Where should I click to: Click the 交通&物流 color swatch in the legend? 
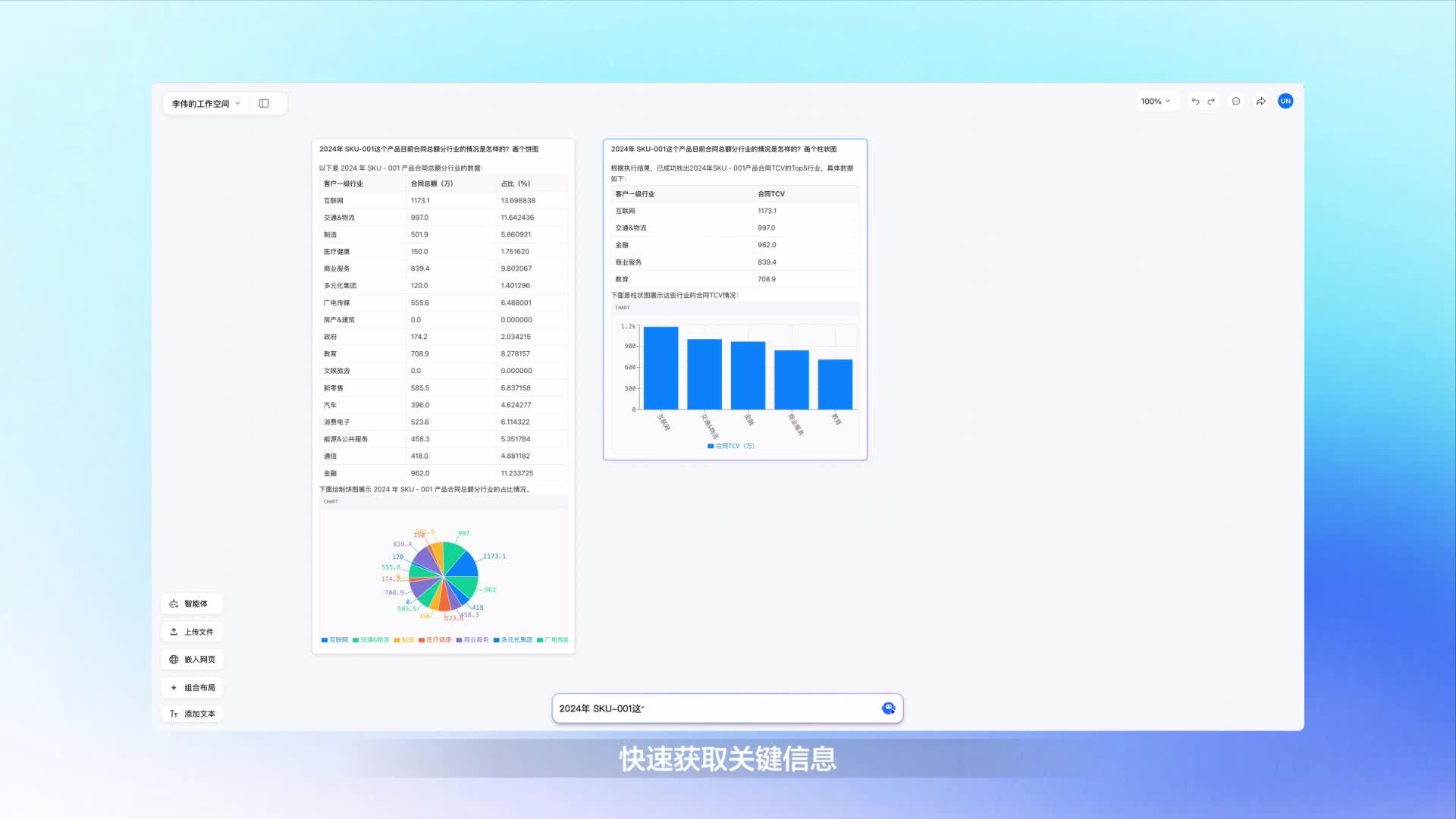point(356,639)
